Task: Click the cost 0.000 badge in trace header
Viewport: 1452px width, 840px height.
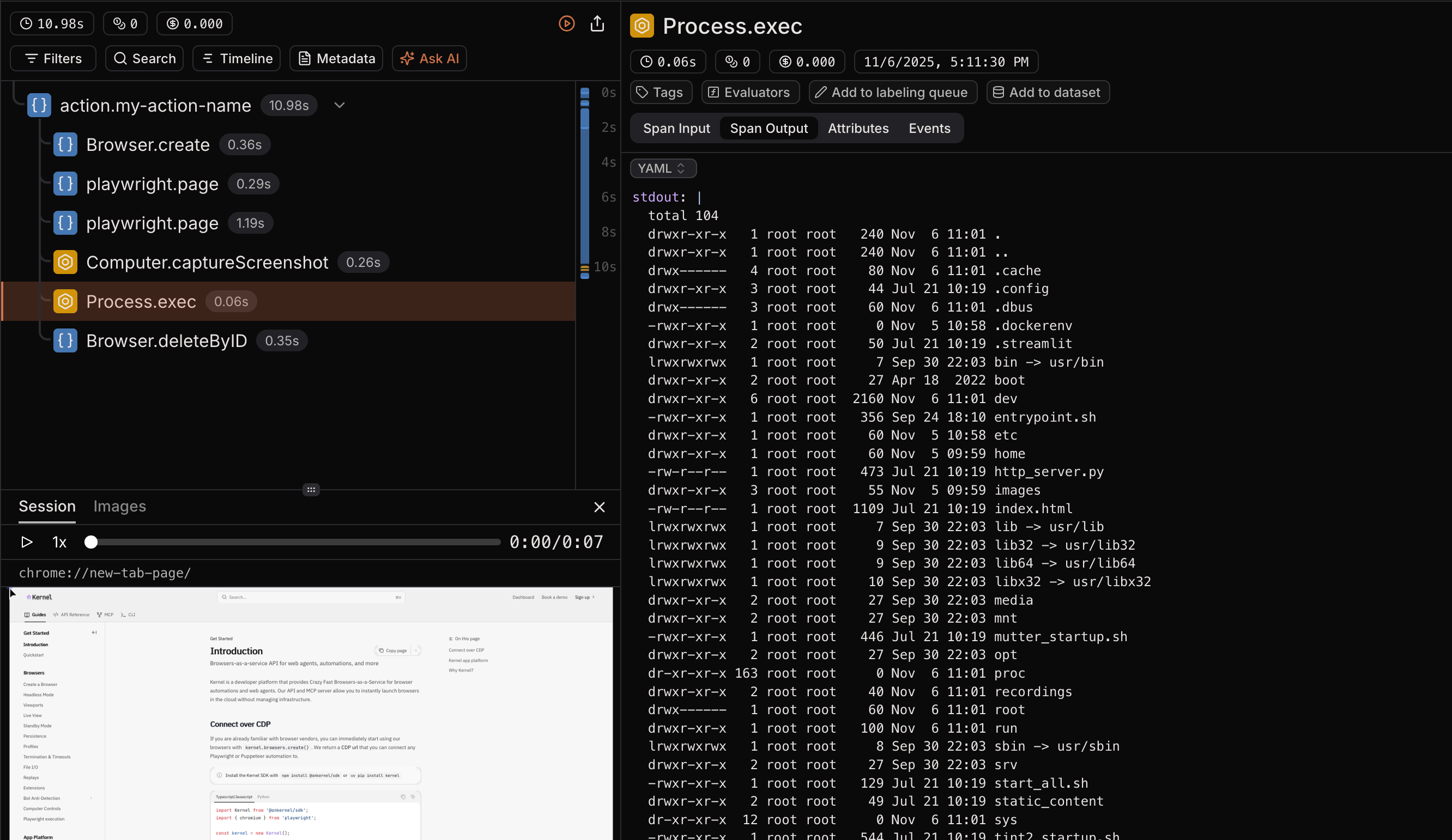Action: [194, 23]
